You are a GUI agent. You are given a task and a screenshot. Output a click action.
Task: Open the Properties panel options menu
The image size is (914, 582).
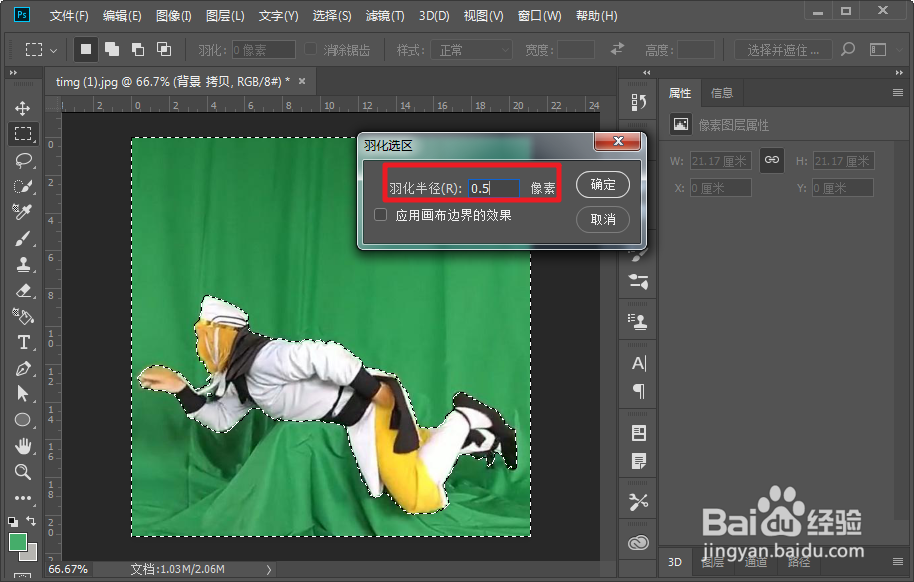(x=898, y=93)
